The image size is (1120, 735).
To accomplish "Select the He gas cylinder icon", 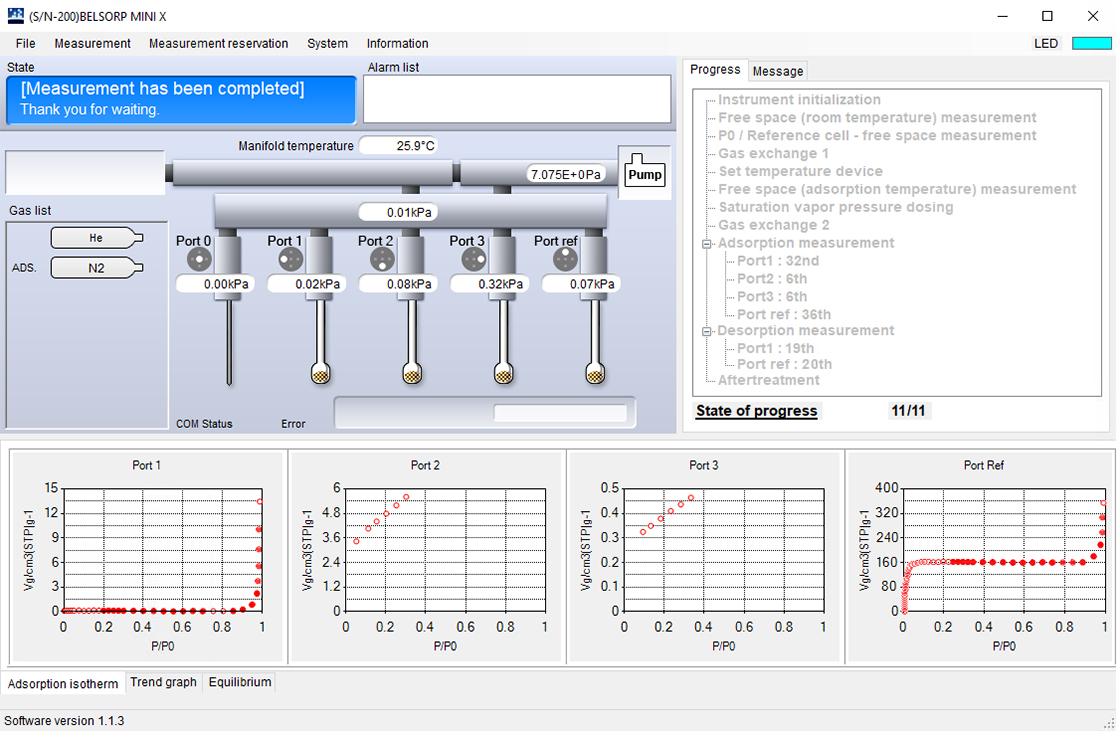I will pyautogui.click(x=96, y=238).
